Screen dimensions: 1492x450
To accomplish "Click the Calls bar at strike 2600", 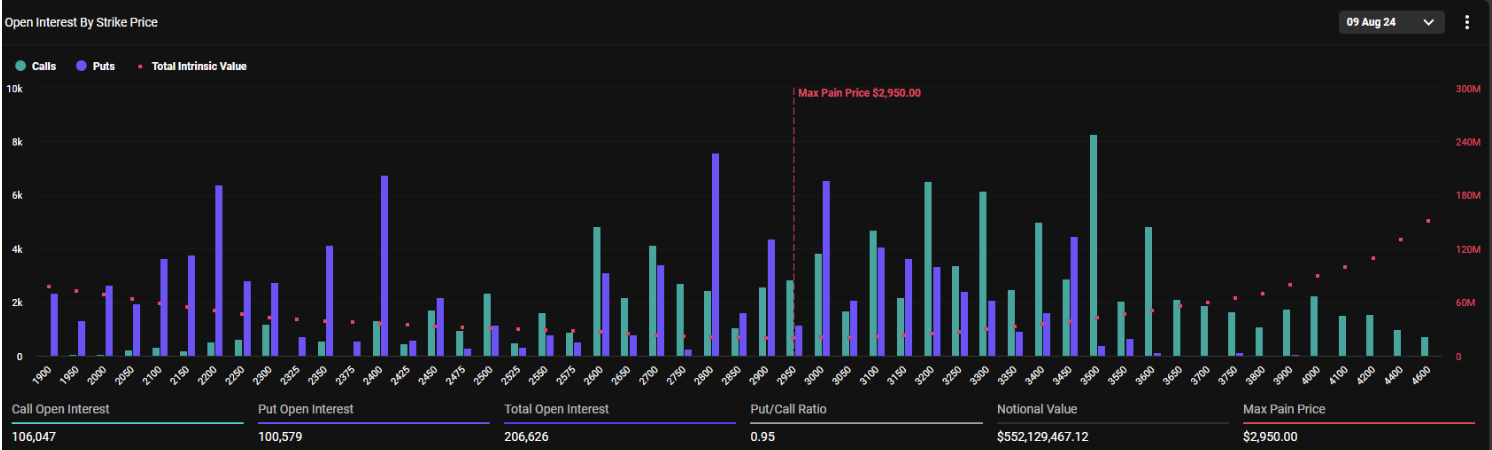I will (x=597, y=291).
